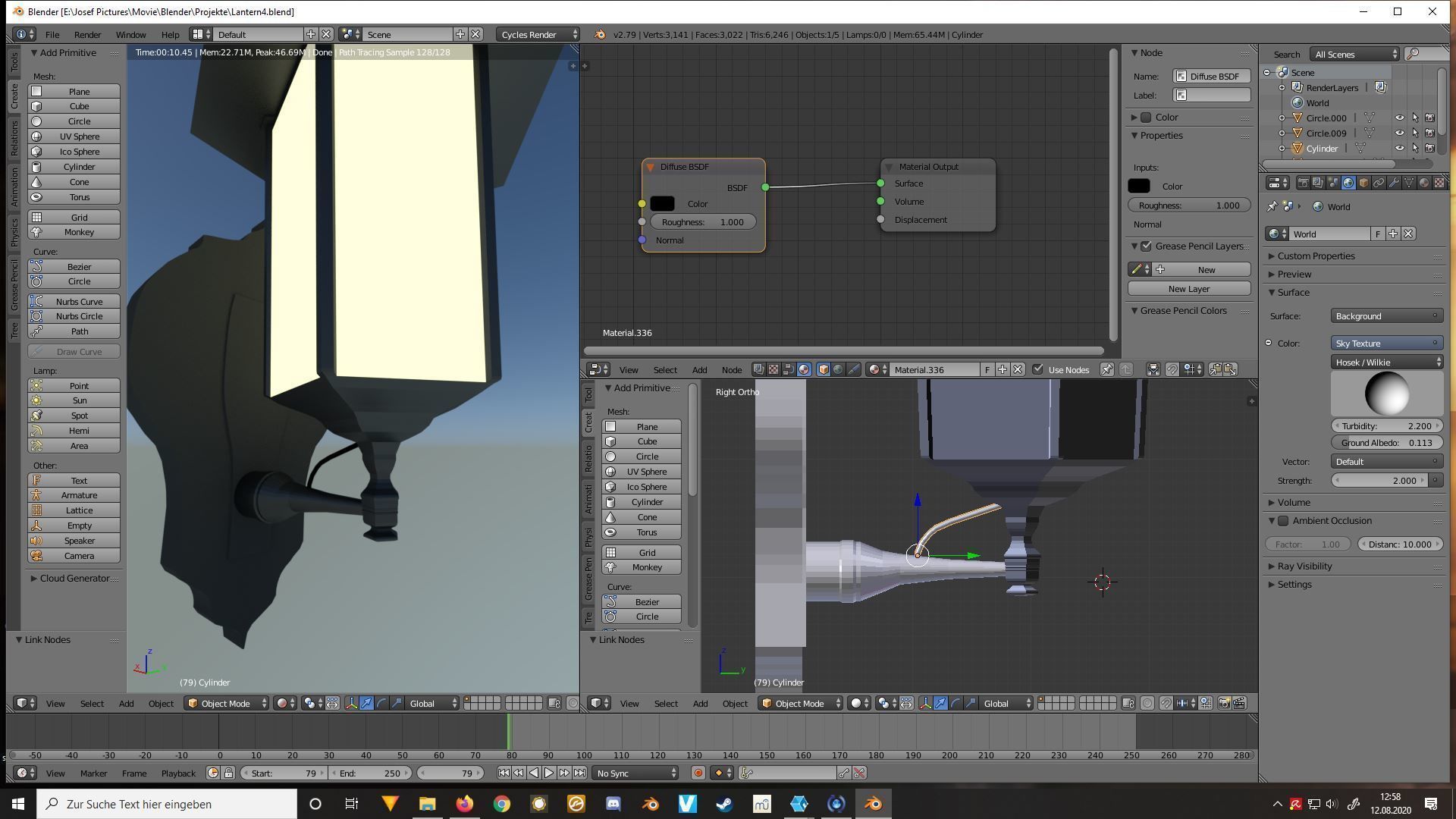Add a Monkey mesh primitive
Viewport: 1456px width, 819px height.
79,232
